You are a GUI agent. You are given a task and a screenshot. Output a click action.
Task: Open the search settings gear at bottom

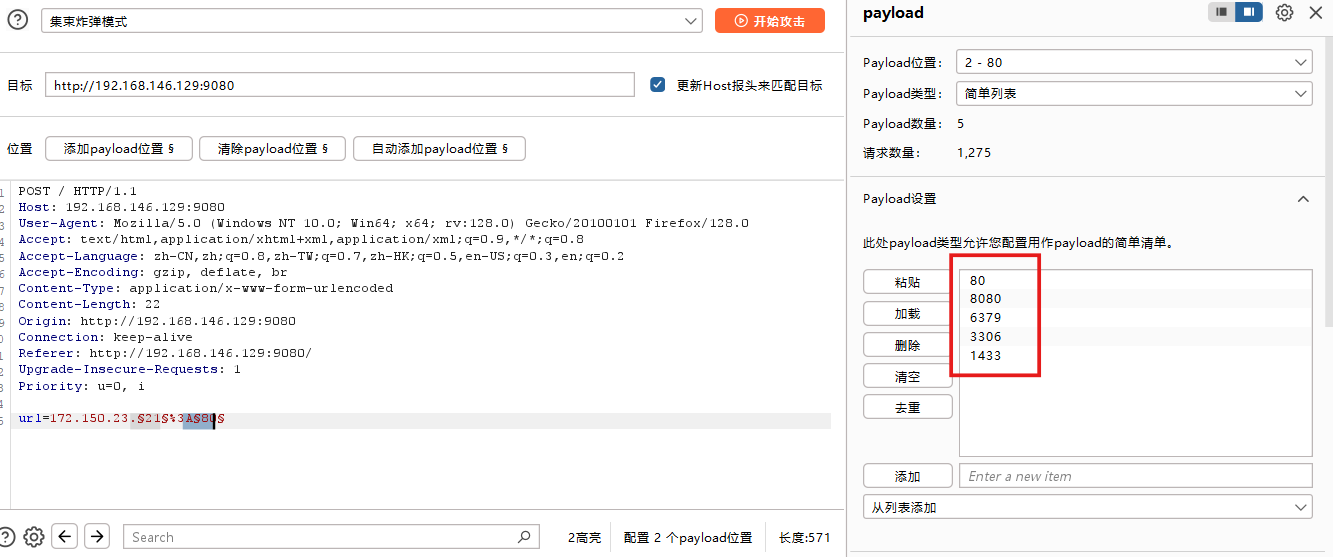click(34, 536)
